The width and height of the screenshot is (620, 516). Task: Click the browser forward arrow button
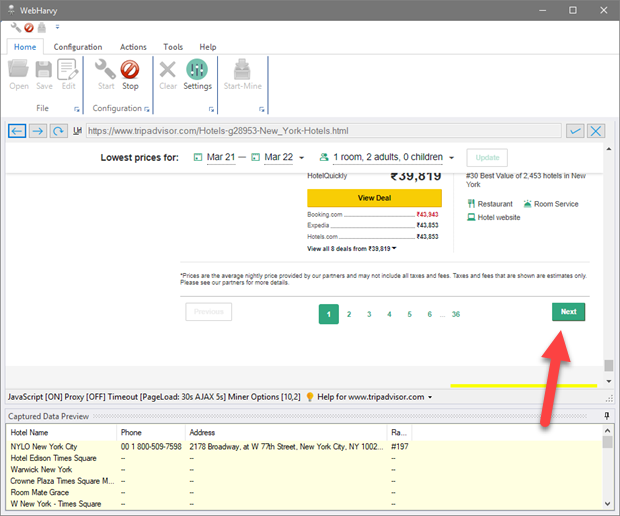37,131
